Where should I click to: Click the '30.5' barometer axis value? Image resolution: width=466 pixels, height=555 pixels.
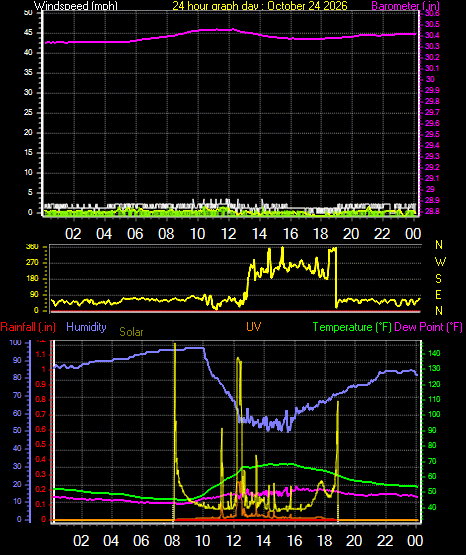[432, 24]
